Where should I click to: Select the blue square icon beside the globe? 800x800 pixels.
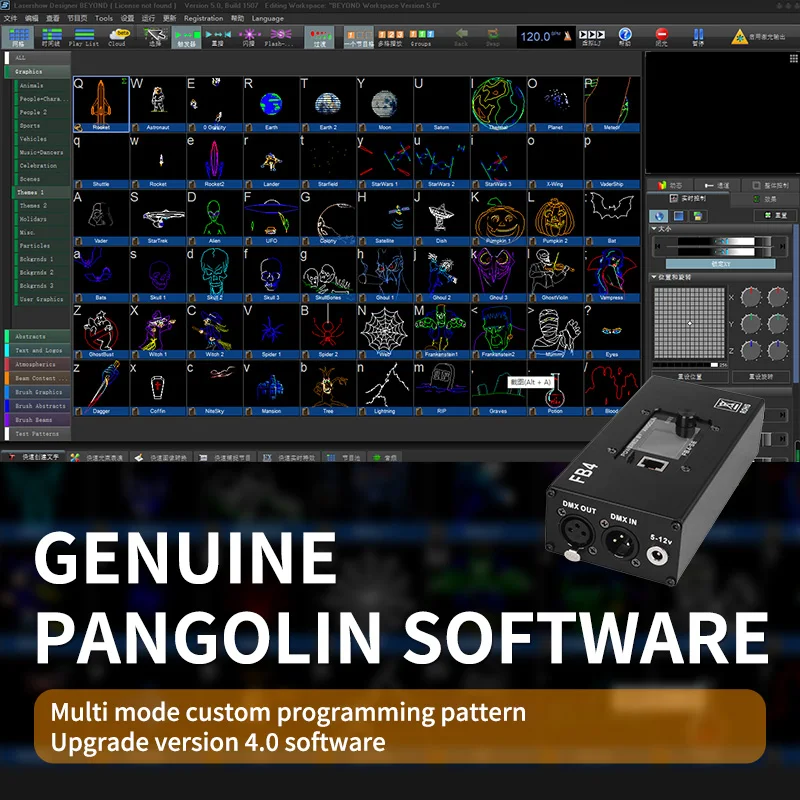[679, 216]
